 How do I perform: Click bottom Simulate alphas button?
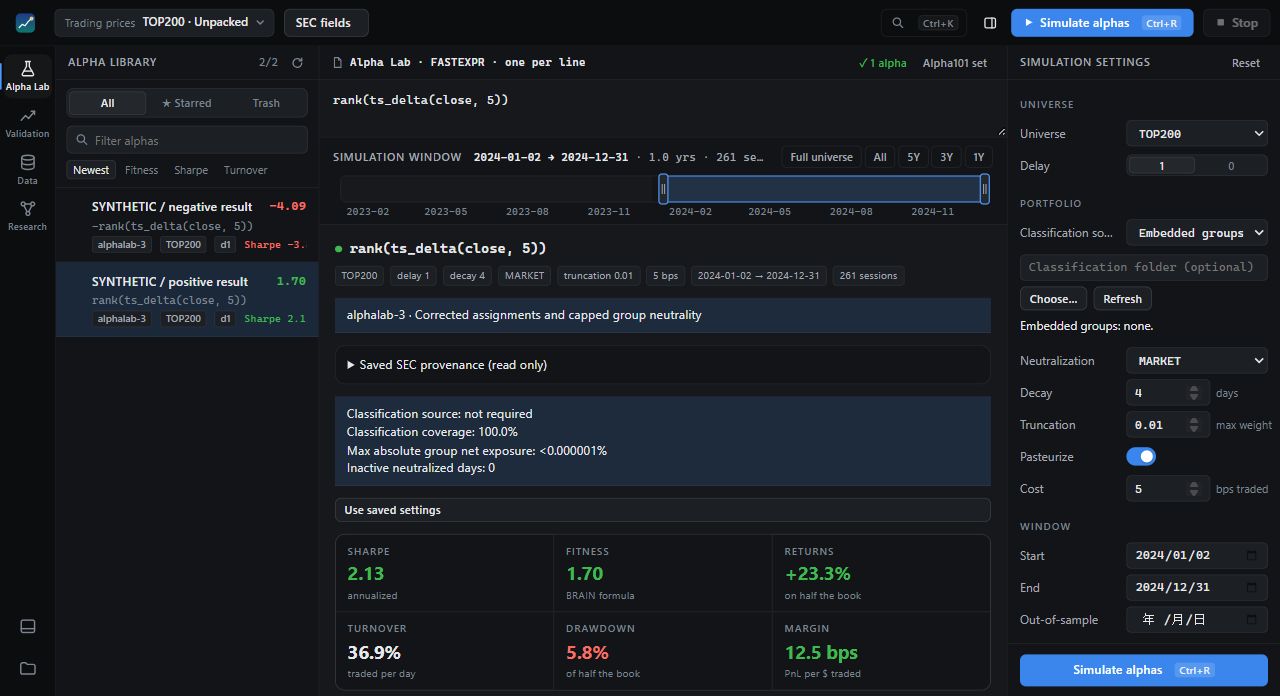(1144, 670)
